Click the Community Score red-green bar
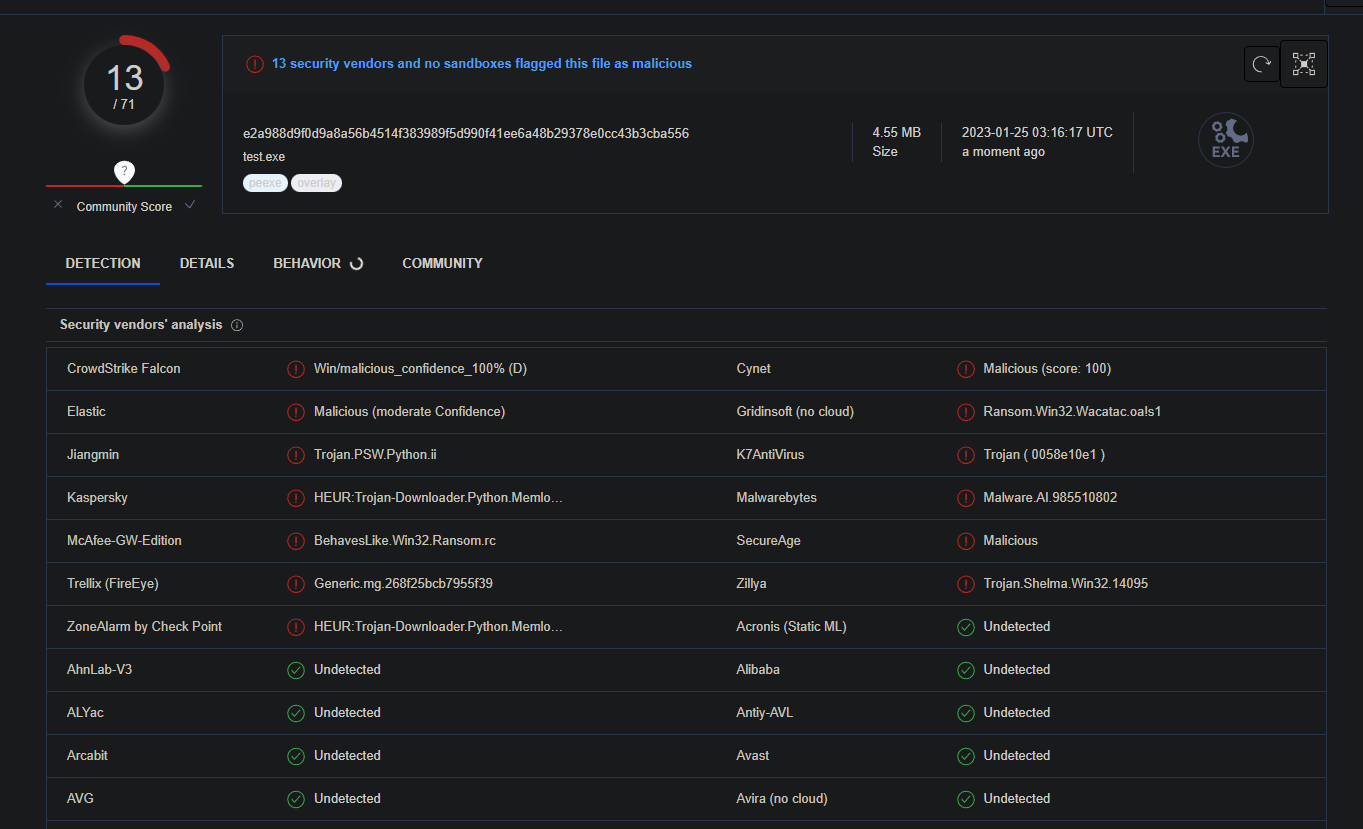 (x=124, y=186)
